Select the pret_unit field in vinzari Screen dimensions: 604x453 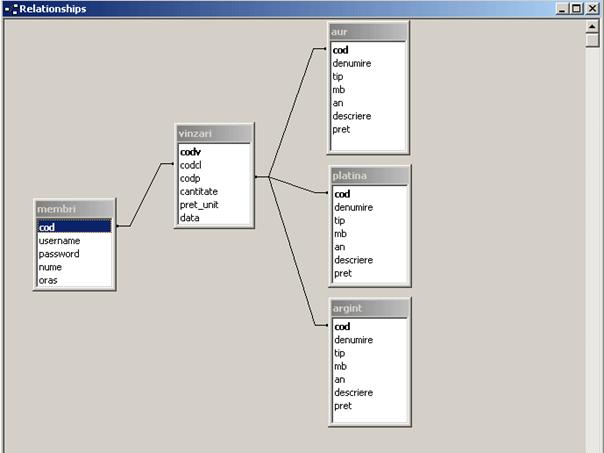pyautogui.click(x=199, y=204)
